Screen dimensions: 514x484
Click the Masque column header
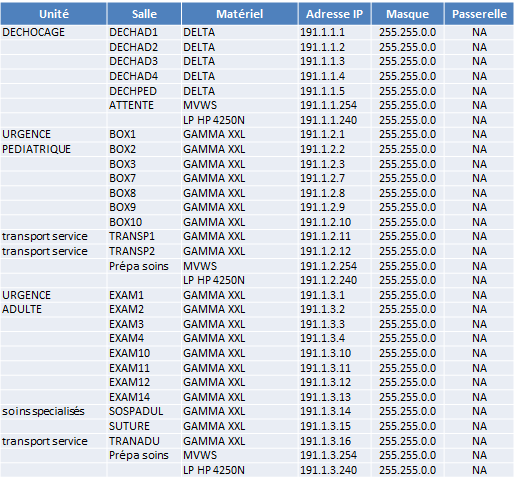pos(407,14)
